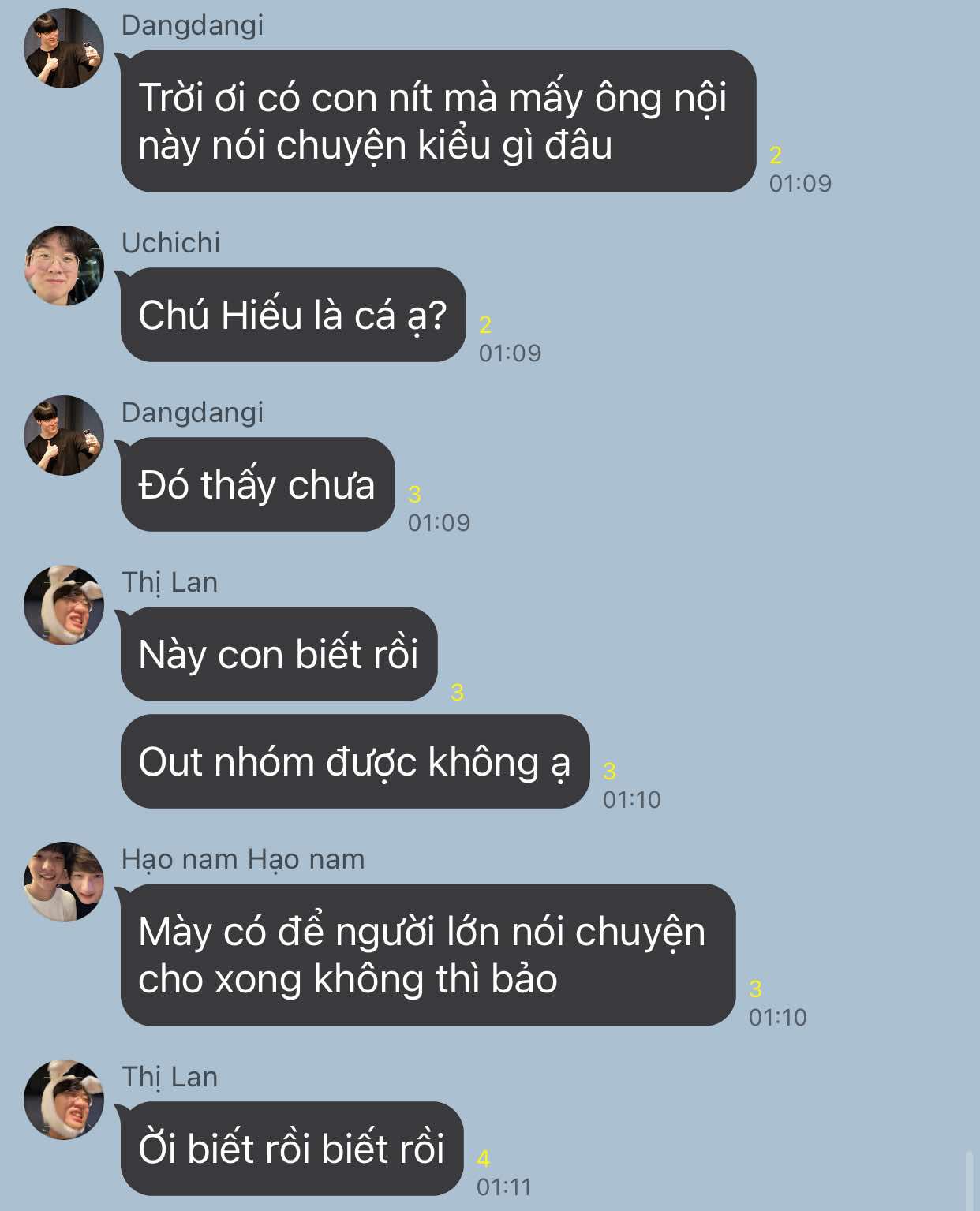Screen dimensions: 980x1211
Task: Select the 'Đó thấy chưa' message bubble
Action: click(x=257, y=484)
